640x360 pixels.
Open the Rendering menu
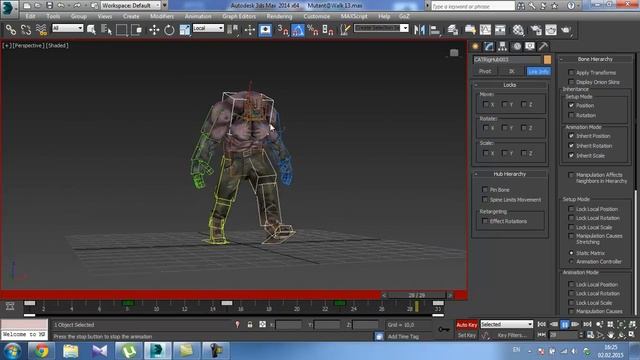[x=279, y=16]
